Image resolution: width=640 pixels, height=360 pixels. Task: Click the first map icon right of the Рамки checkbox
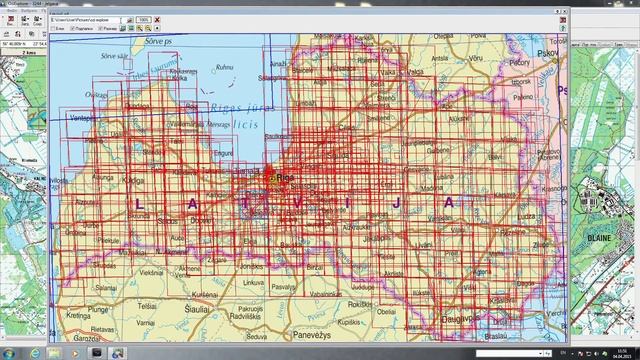click(x=122, y=29)
